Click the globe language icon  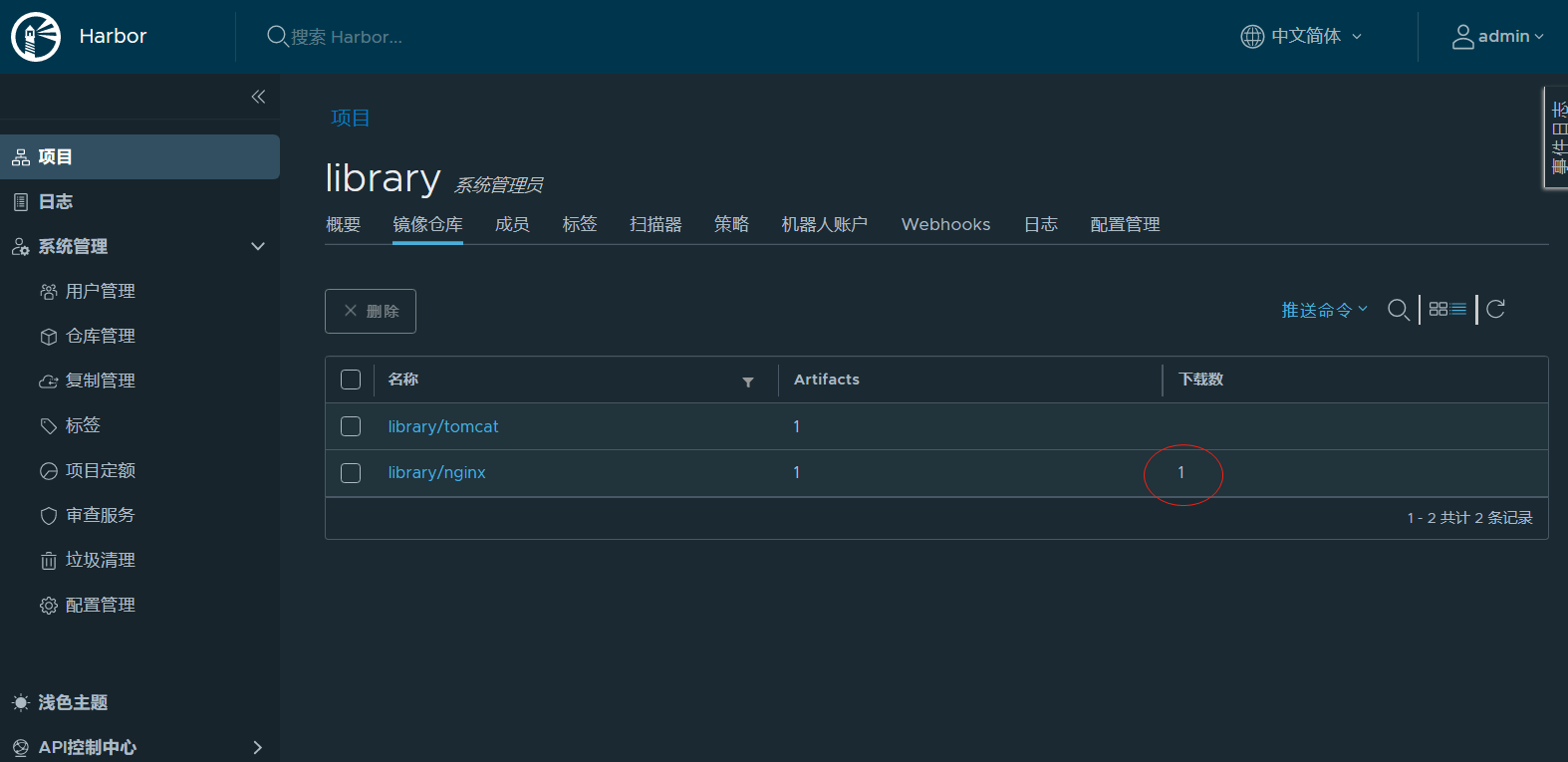1252,37
